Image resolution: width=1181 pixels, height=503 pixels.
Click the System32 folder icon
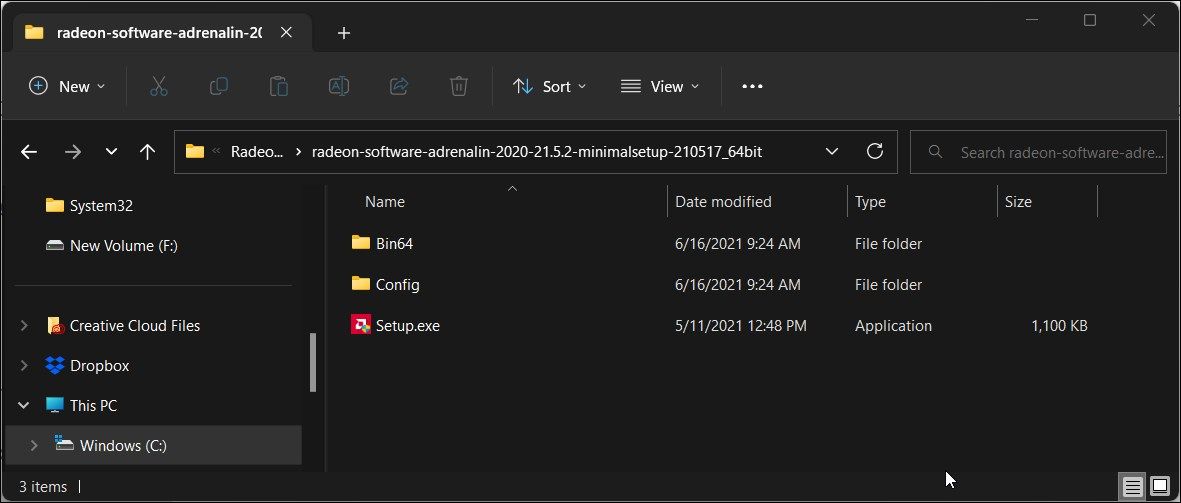click(x=55, y=205)
